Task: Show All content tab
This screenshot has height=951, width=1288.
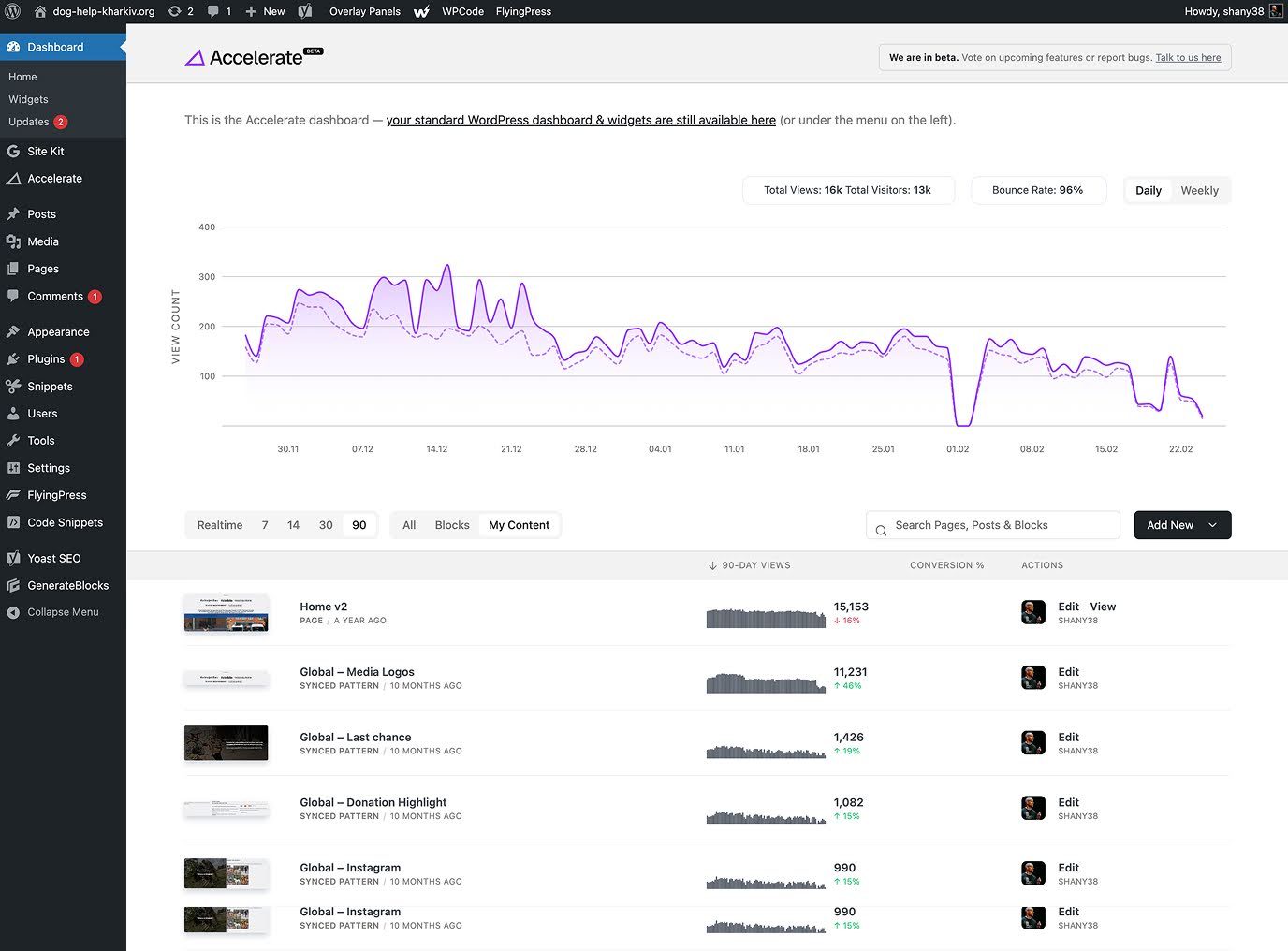Action: click(x=409, y=525)
